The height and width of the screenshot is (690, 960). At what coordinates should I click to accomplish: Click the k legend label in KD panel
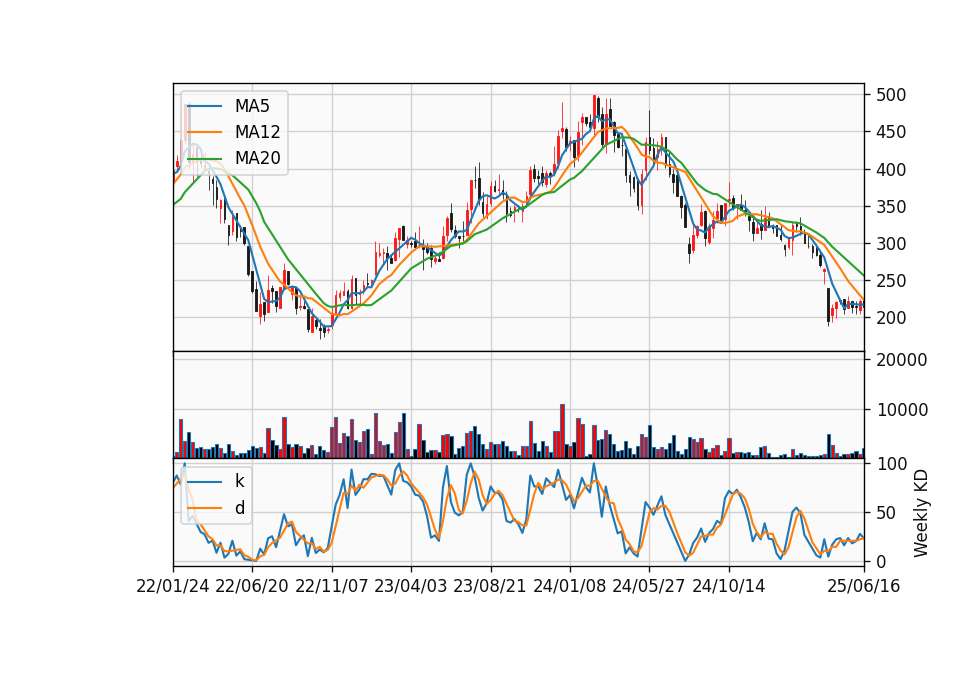pyautogui.click(x=239, y=481)
